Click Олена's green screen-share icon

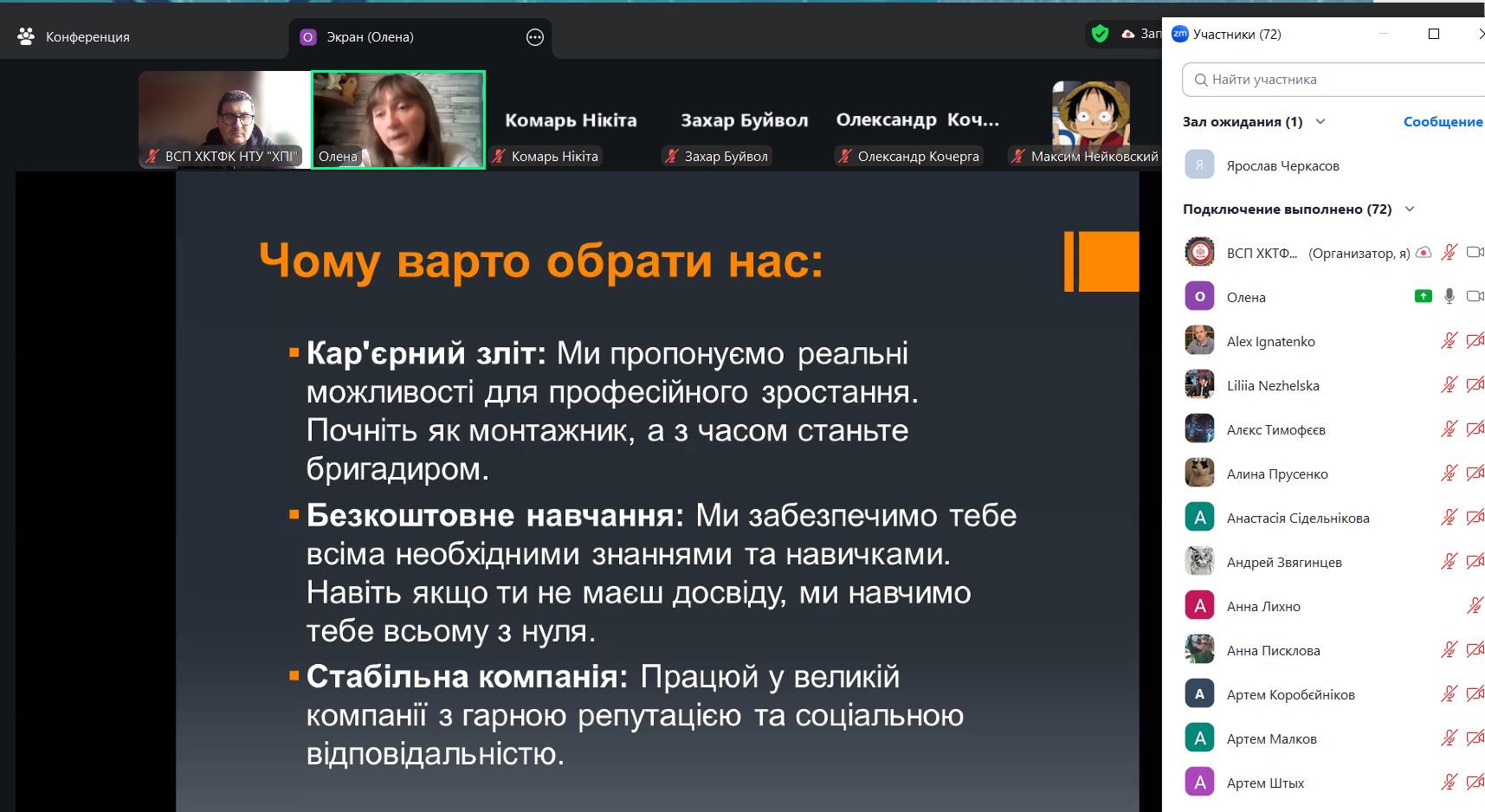(x=1423, y=296)
